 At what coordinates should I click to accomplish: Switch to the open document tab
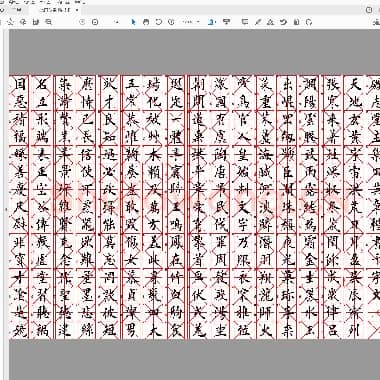coord(55,10)
